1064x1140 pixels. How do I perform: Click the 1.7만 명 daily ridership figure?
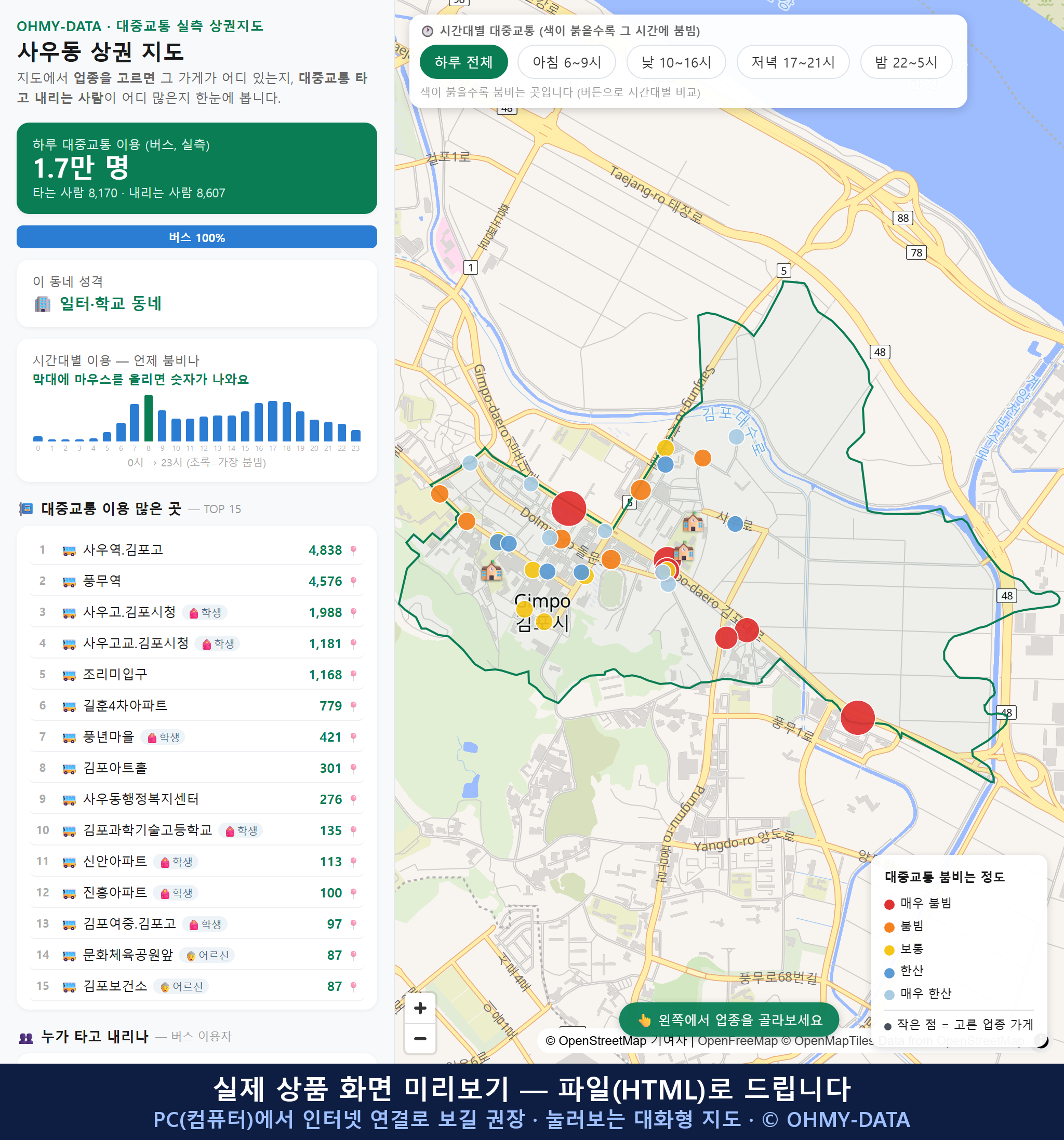tap(81, 167)
